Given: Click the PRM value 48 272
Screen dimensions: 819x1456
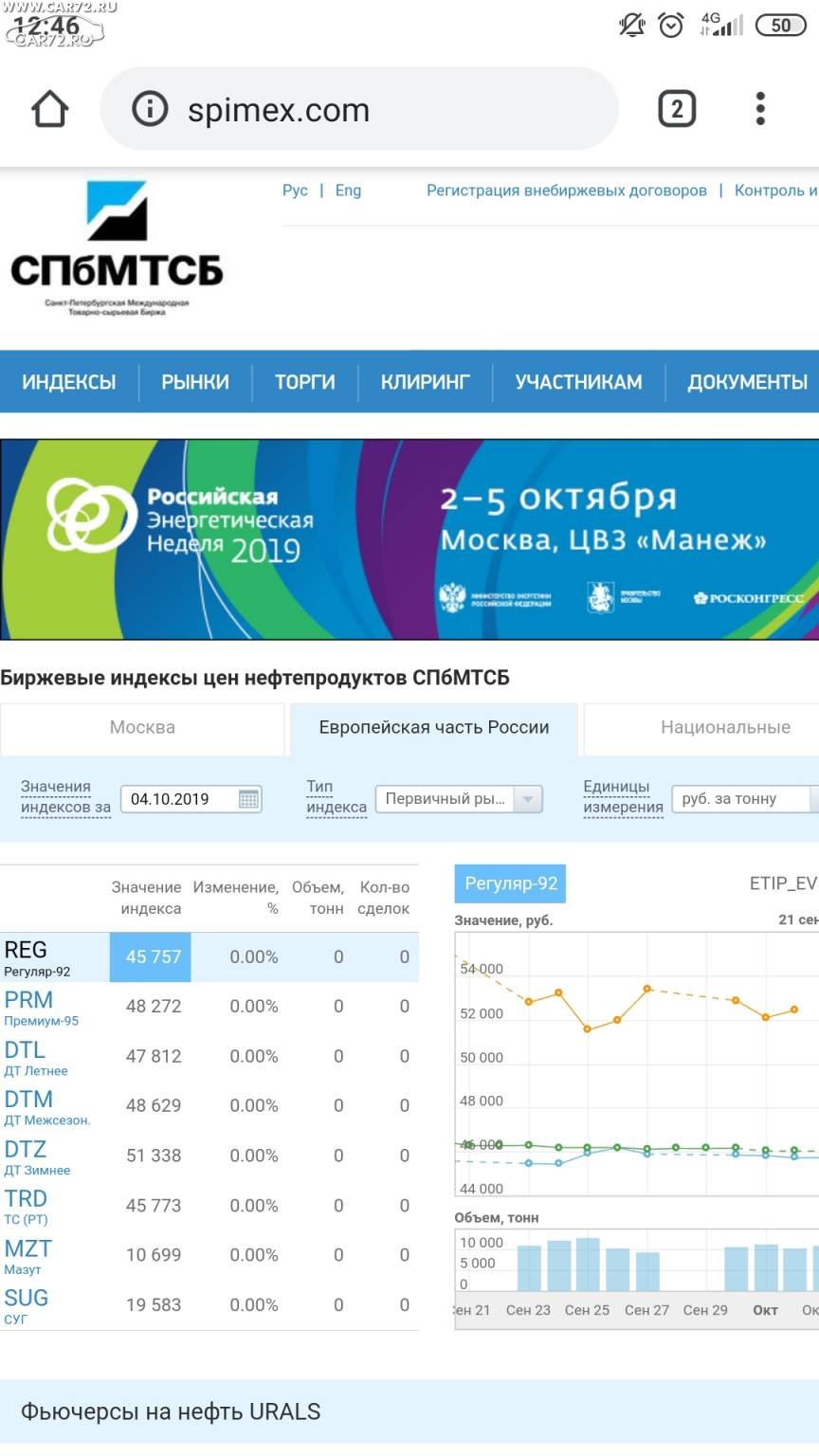Looking at the screenshot, I should (154, 1007).
